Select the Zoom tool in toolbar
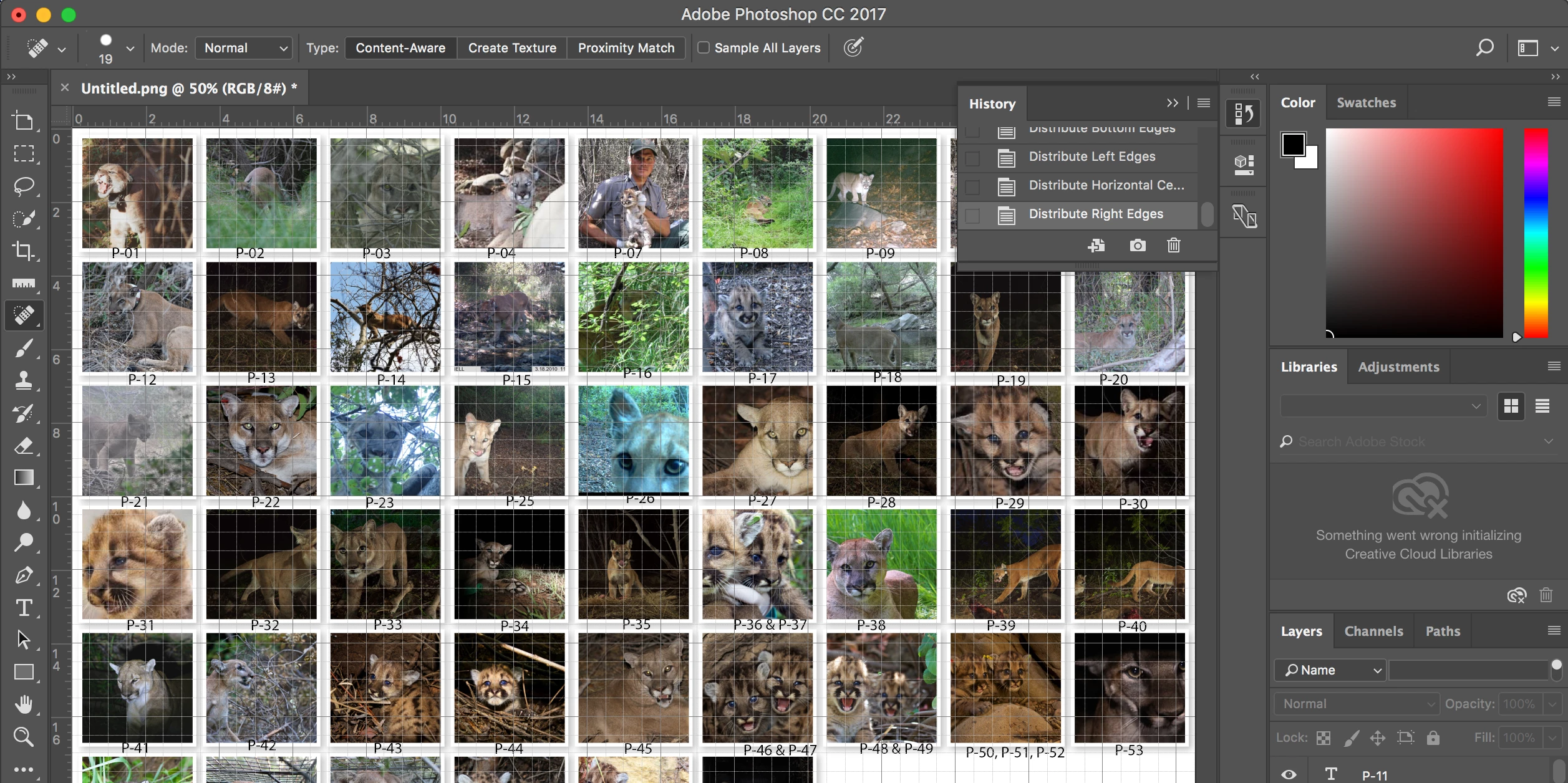The height and width of the screenshot is (783, 1568). point(24,737)
